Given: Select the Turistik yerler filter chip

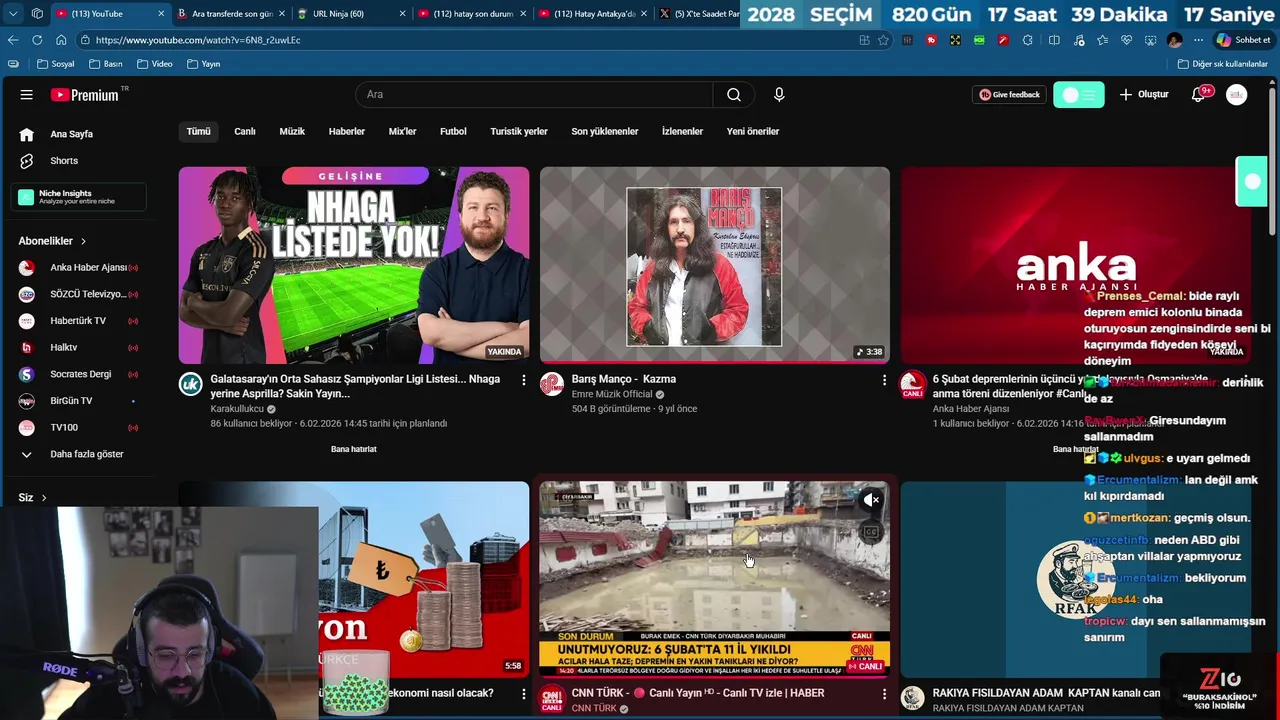Looking at the screenshot, I should click(519, 131).
